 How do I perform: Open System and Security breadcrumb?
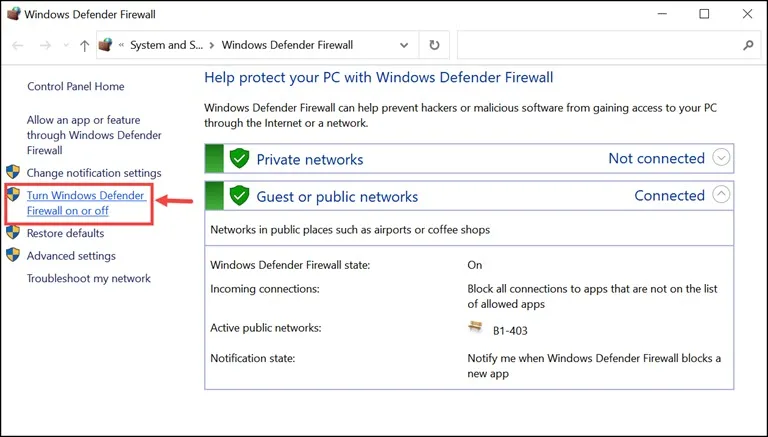(167, 45)
